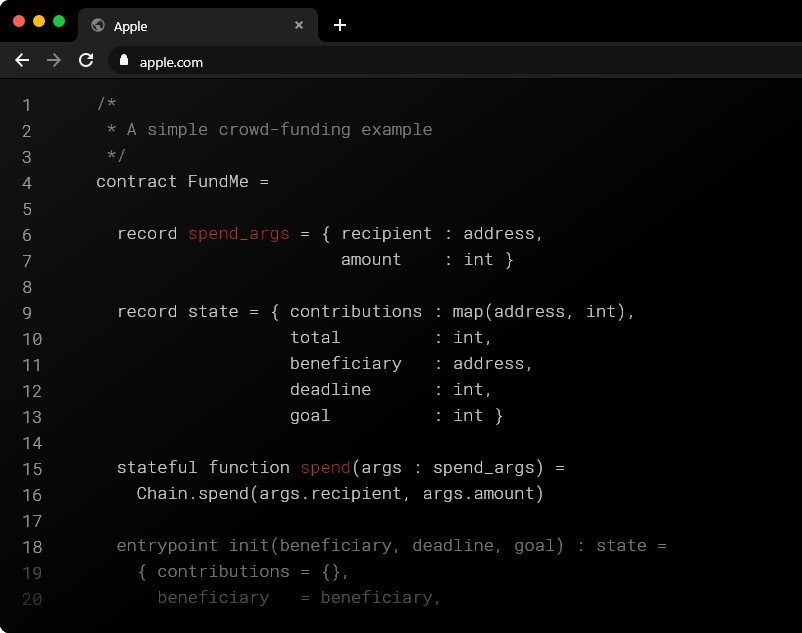
Task: Click the browser back arrow
Action: point(22,61)
